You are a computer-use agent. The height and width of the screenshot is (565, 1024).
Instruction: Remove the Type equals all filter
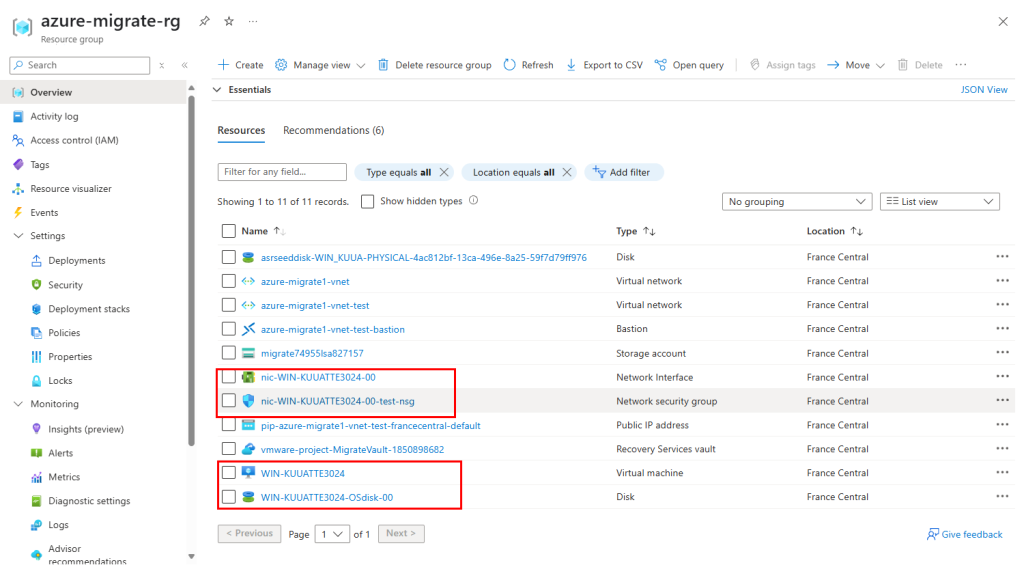[444, 172]
